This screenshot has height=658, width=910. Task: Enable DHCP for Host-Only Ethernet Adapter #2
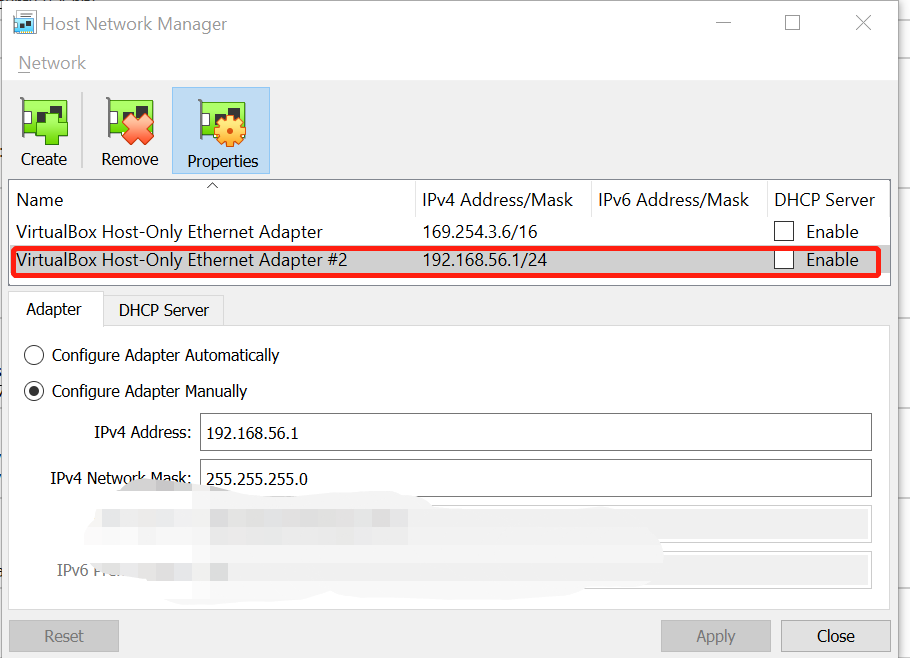(784, 260)
